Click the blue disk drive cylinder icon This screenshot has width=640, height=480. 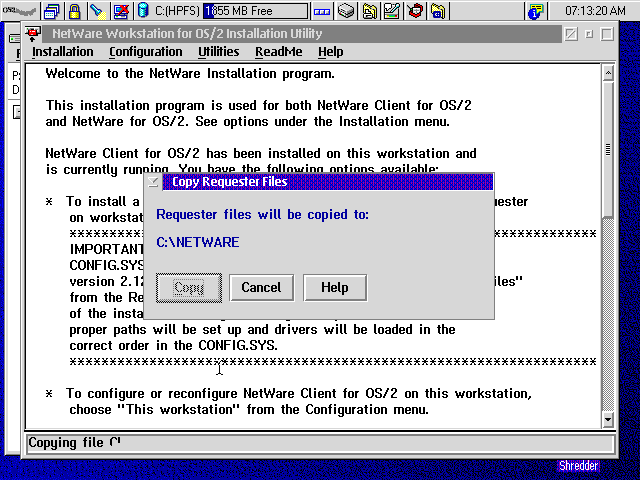coord(143,11)
